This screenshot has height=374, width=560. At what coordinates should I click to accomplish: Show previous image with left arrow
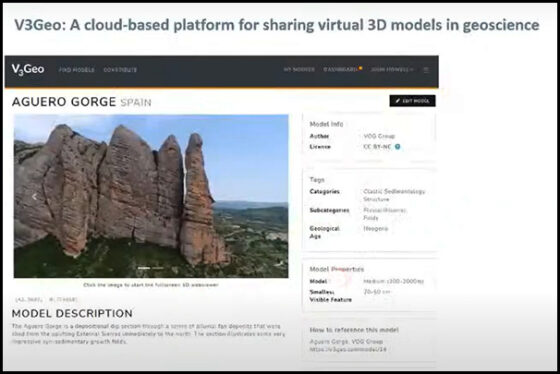[x=34, y=197]
